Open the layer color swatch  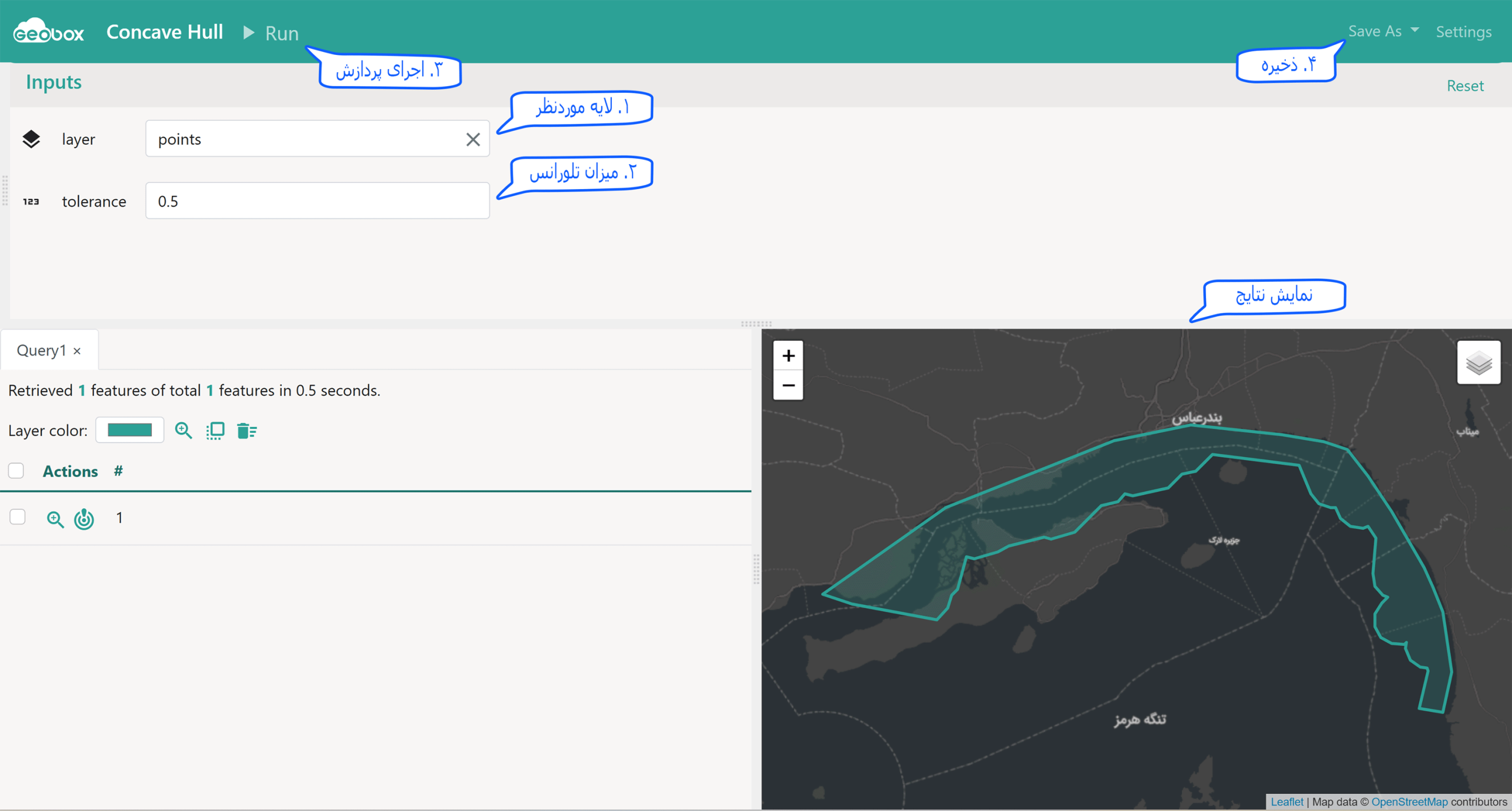pyautogui.click(x=130, y=430)
